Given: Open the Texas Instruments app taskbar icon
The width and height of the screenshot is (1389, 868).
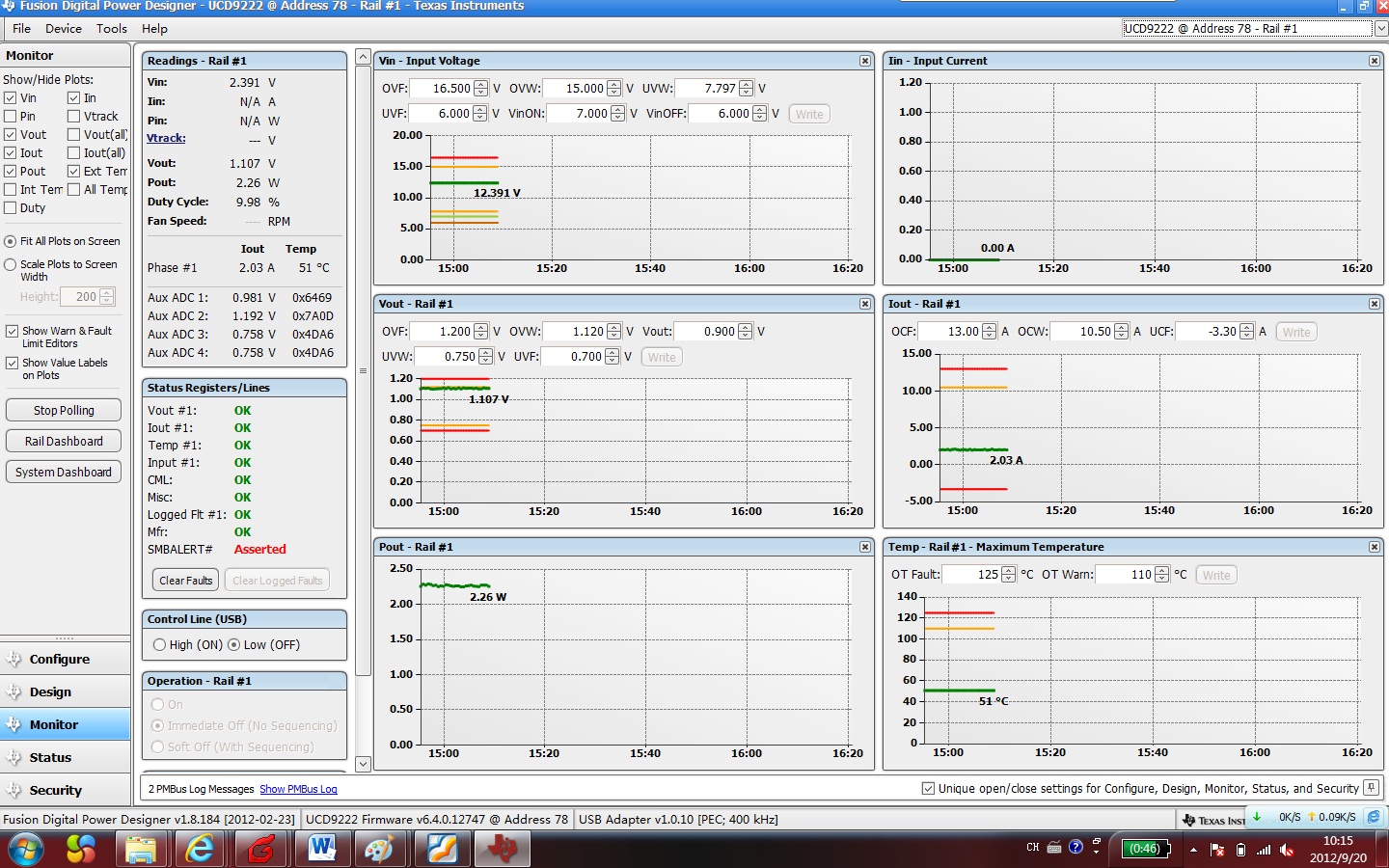Looking at the screenshot, I should point(502,849).
